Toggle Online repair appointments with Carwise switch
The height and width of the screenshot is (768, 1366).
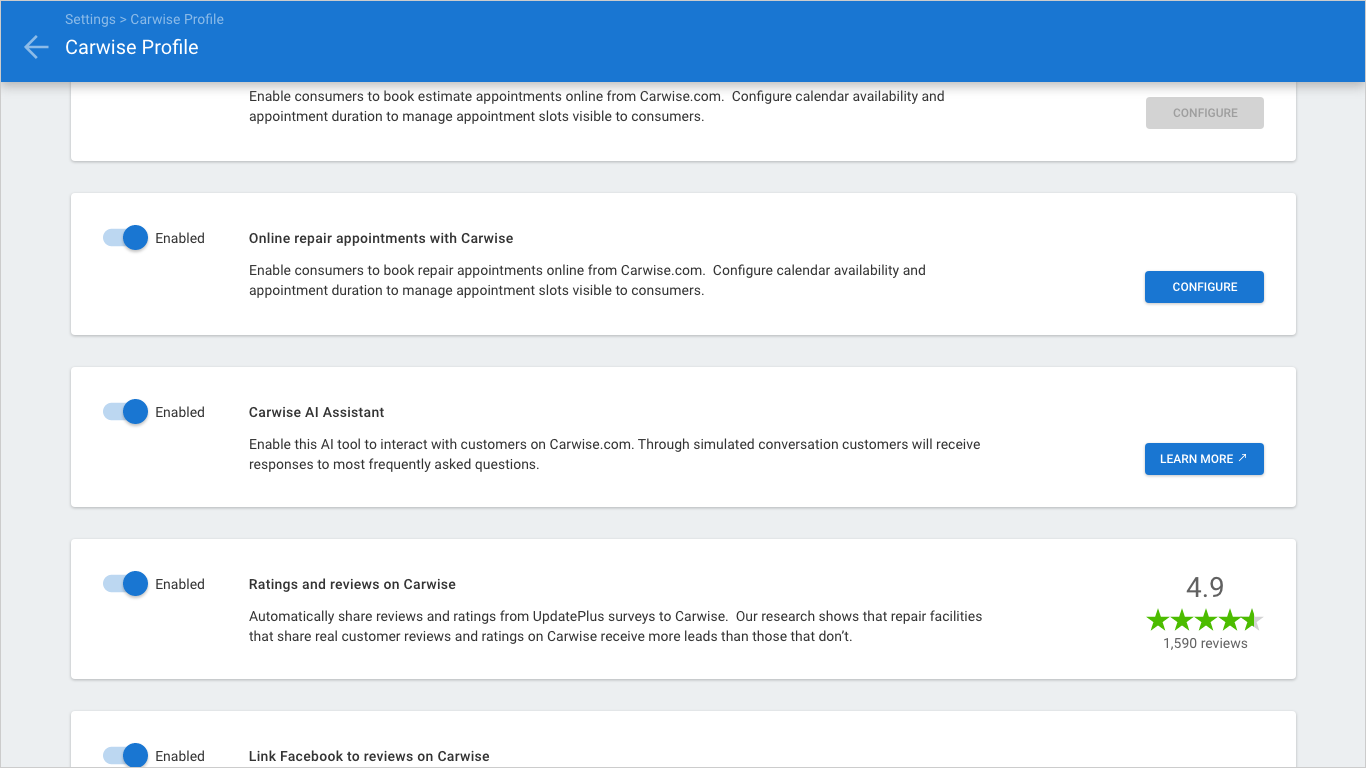[126, 238]
